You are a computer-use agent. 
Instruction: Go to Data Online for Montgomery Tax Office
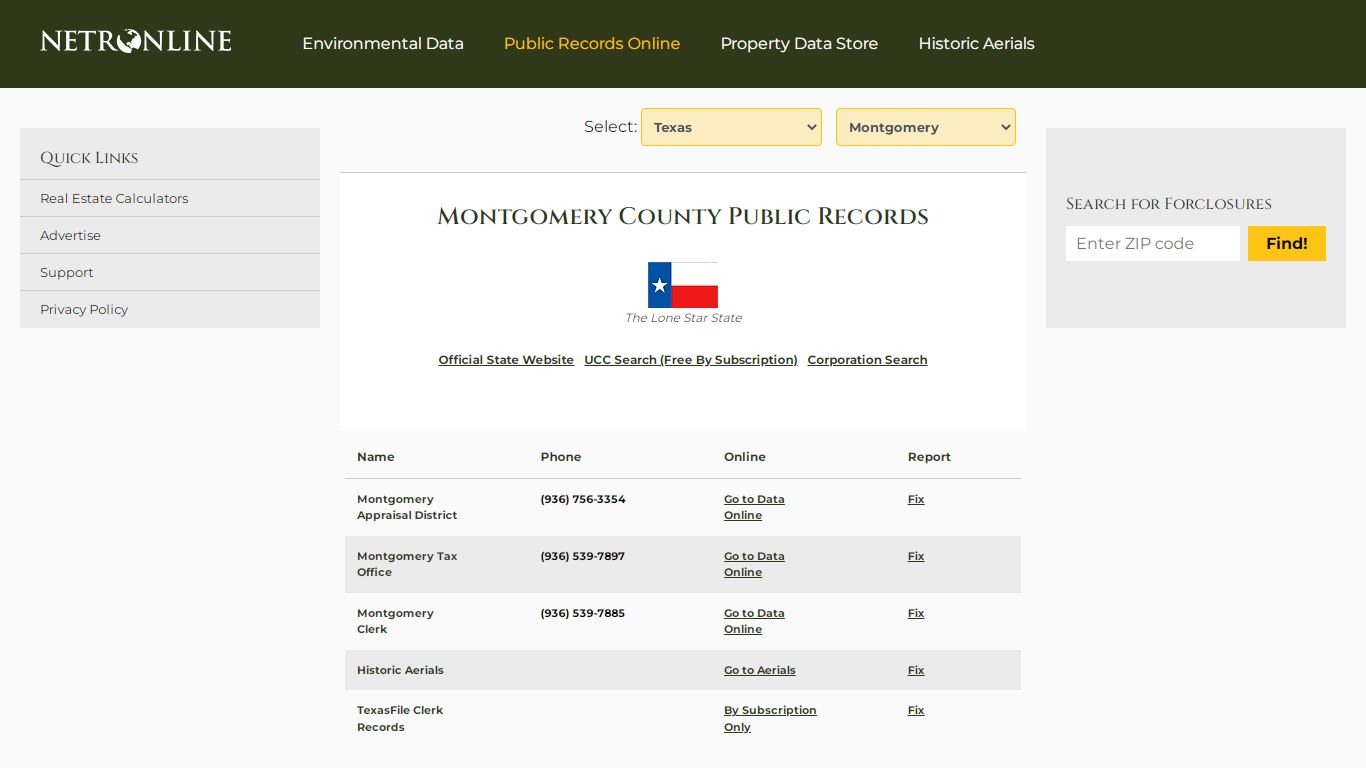point(754,564)
